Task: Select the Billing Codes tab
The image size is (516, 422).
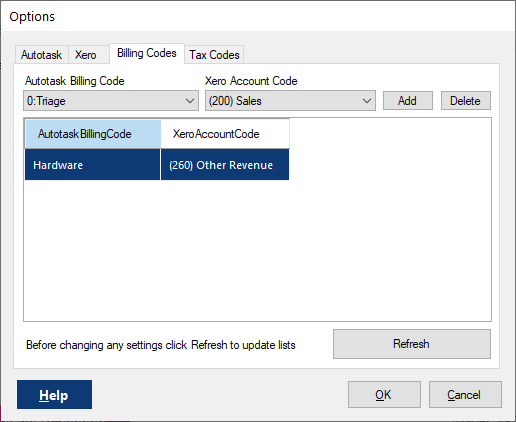Action: tap(147, 53)
